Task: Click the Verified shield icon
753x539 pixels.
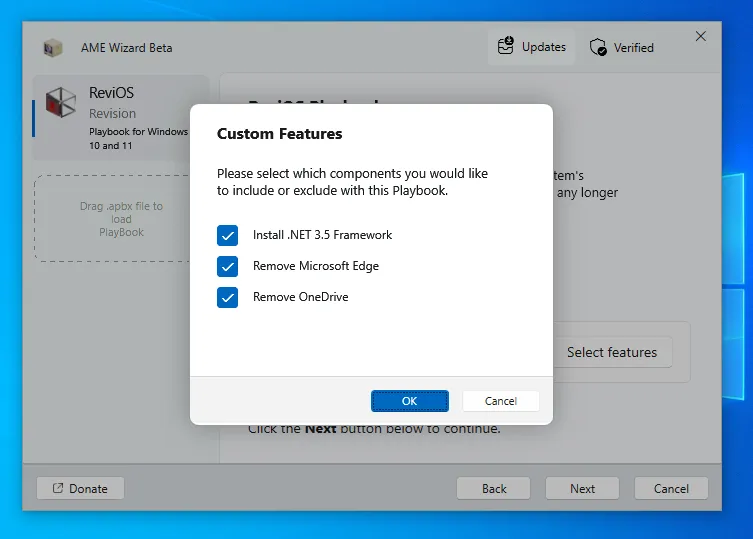Action: [x=598, y=47]
